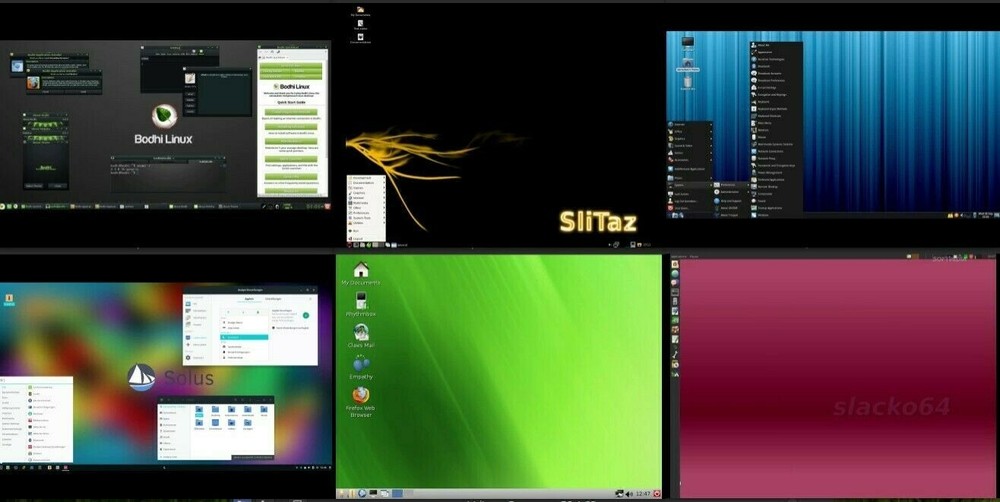The image size is (1000, 502).
Task: Open the home folder icon on blue desktop
Action: 688,64
